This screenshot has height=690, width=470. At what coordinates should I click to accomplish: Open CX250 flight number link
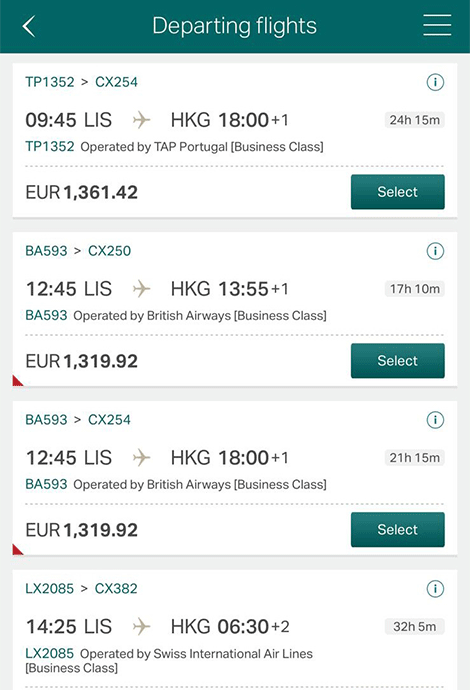pos(109,251)
